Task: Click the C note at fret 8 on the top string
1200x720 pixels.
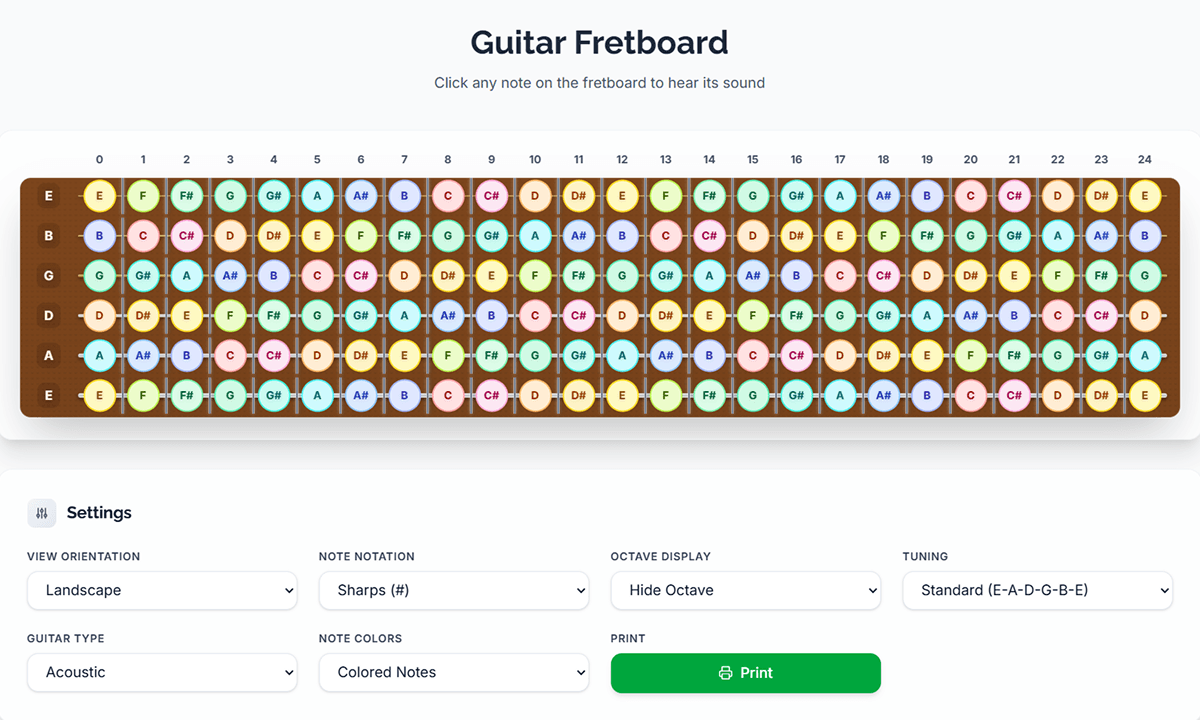Action: [448, 196]
